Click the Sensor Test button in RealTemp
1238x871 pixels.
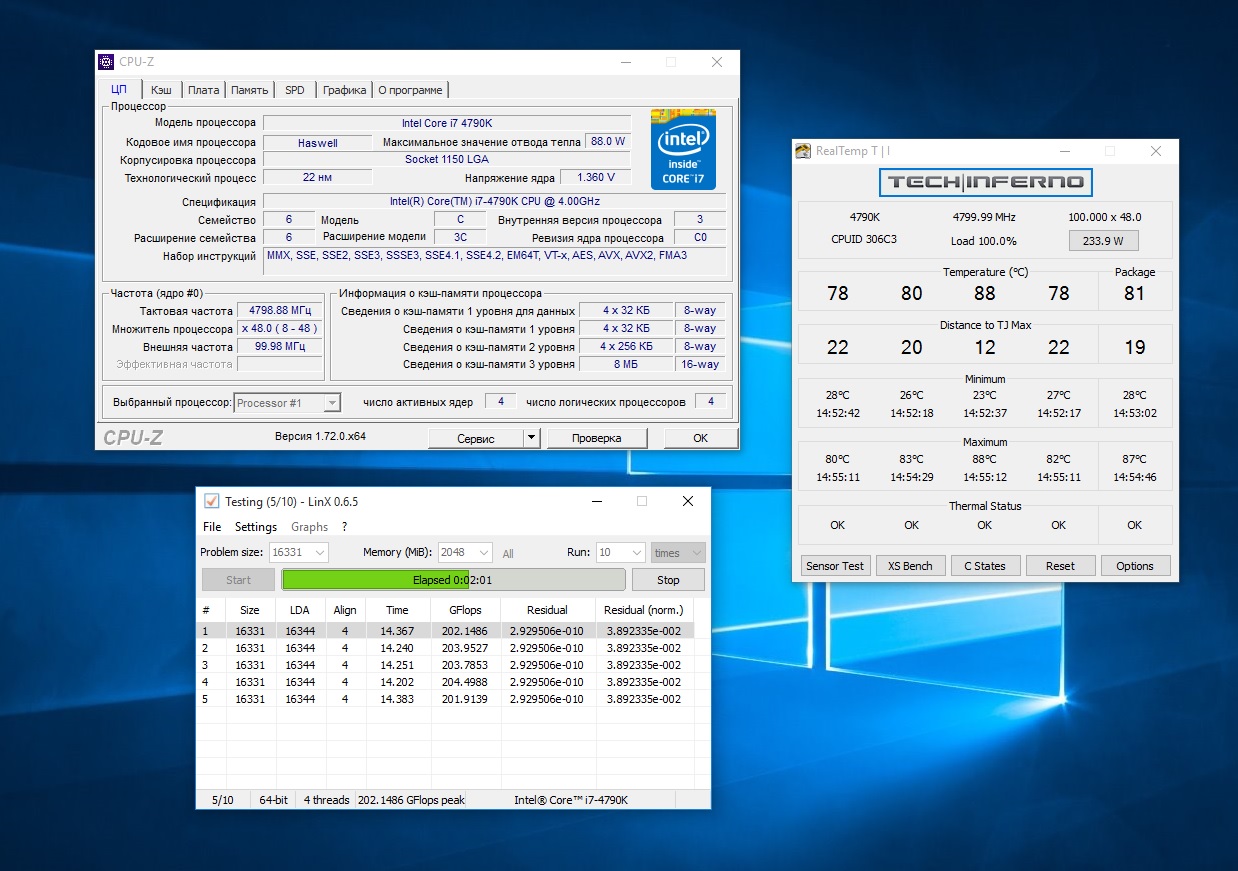click(835, 566)
